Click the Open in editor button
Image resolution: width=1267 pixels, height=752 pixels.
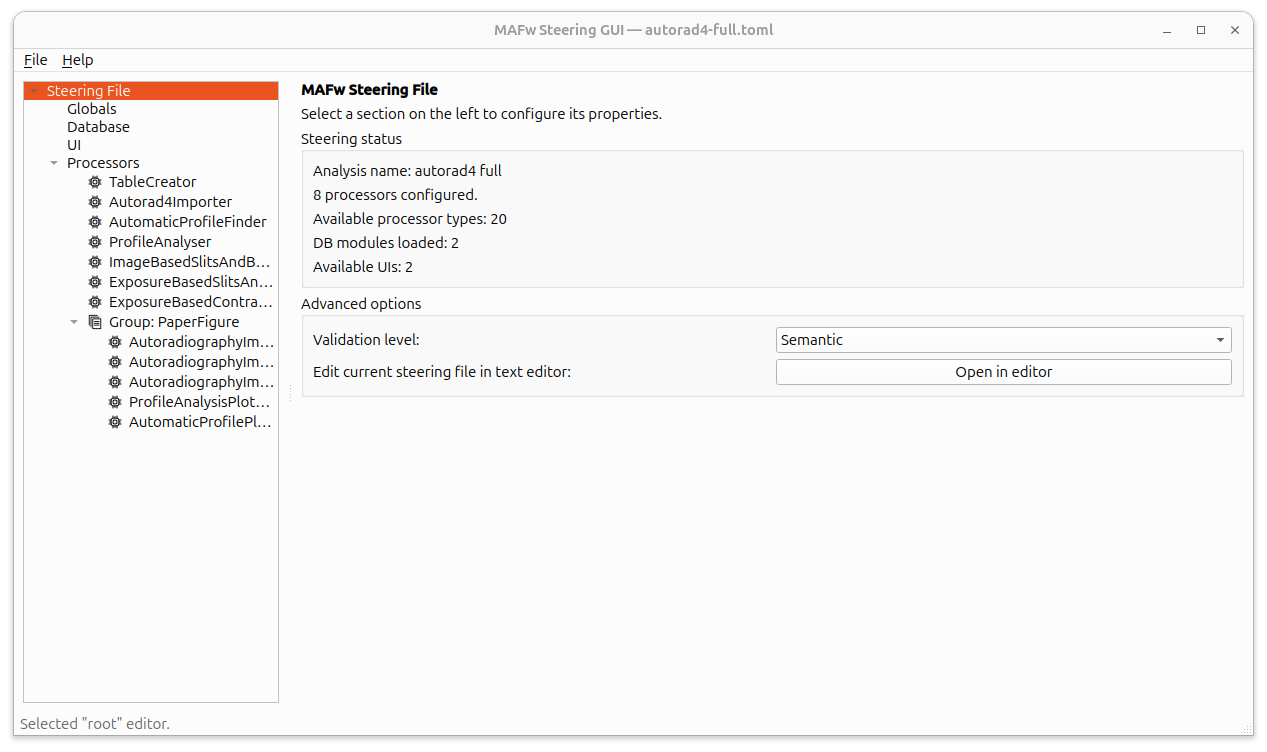[1003, 371]
